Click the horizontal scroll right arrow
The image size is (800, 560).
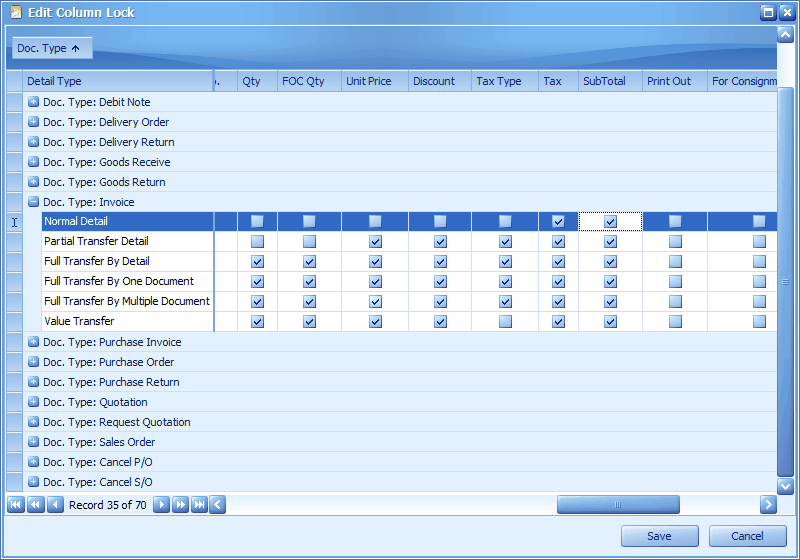pos(768,505)
